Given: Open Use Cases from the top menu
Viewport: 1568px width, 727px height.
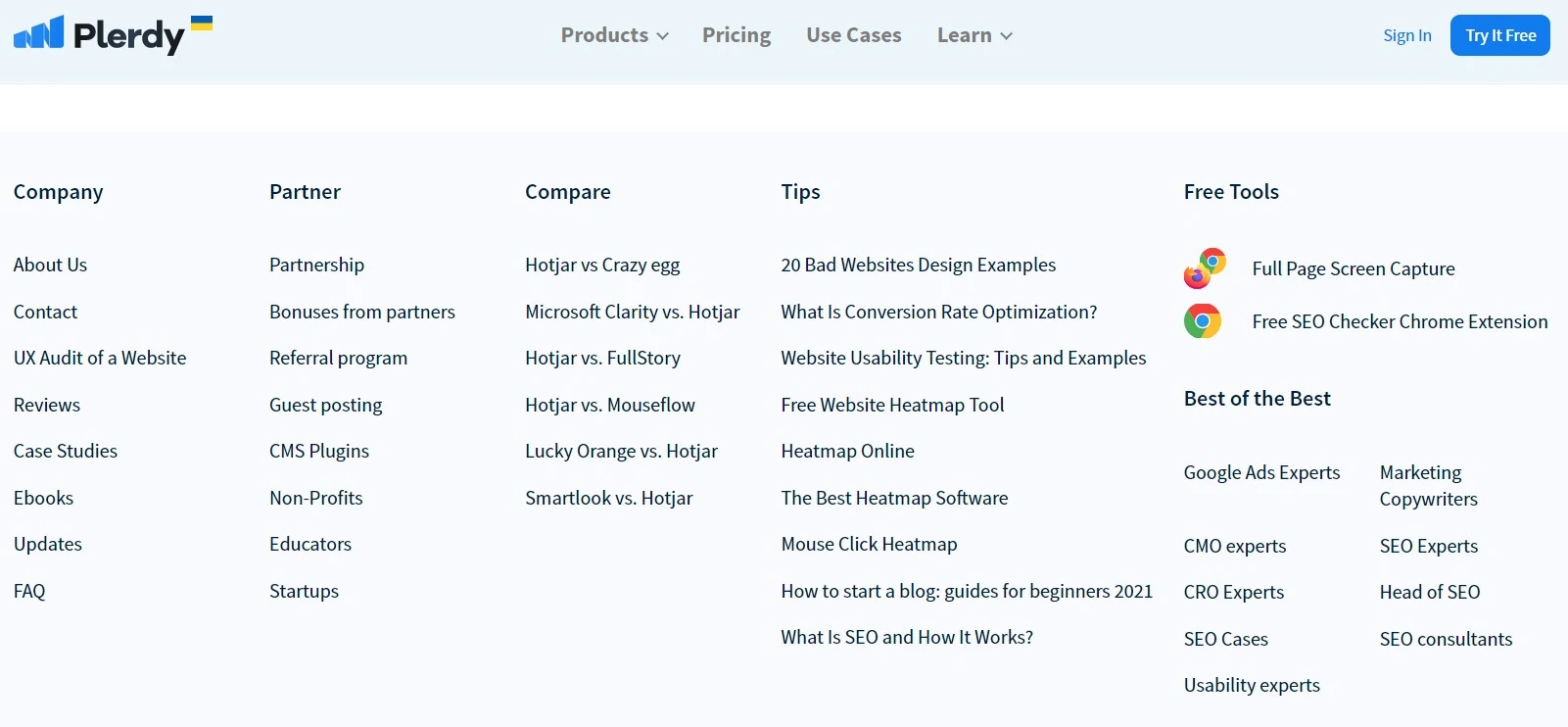Looking at the screenshot, I should pyautogui.click(x=853, y=35).
